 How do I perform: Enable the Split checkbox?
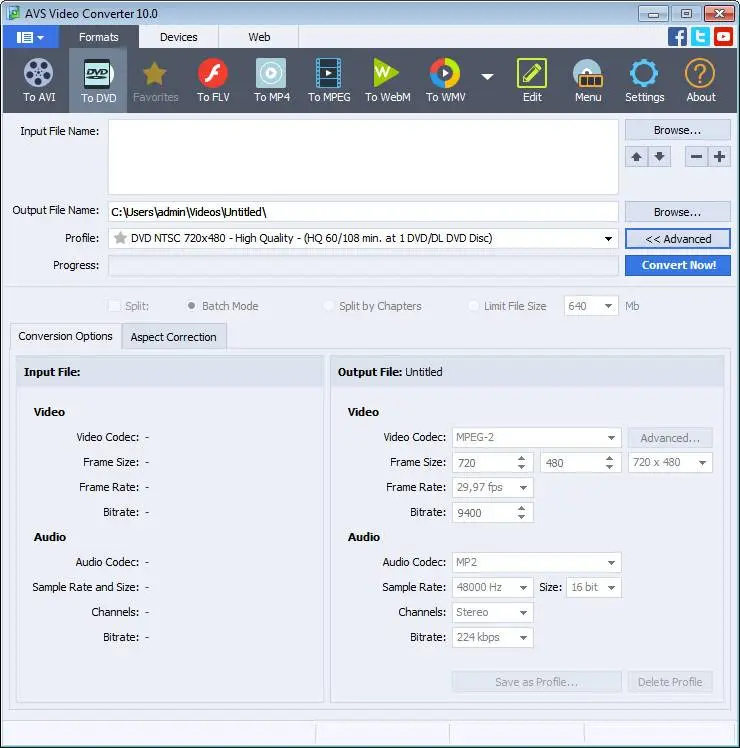pos(115,306)
